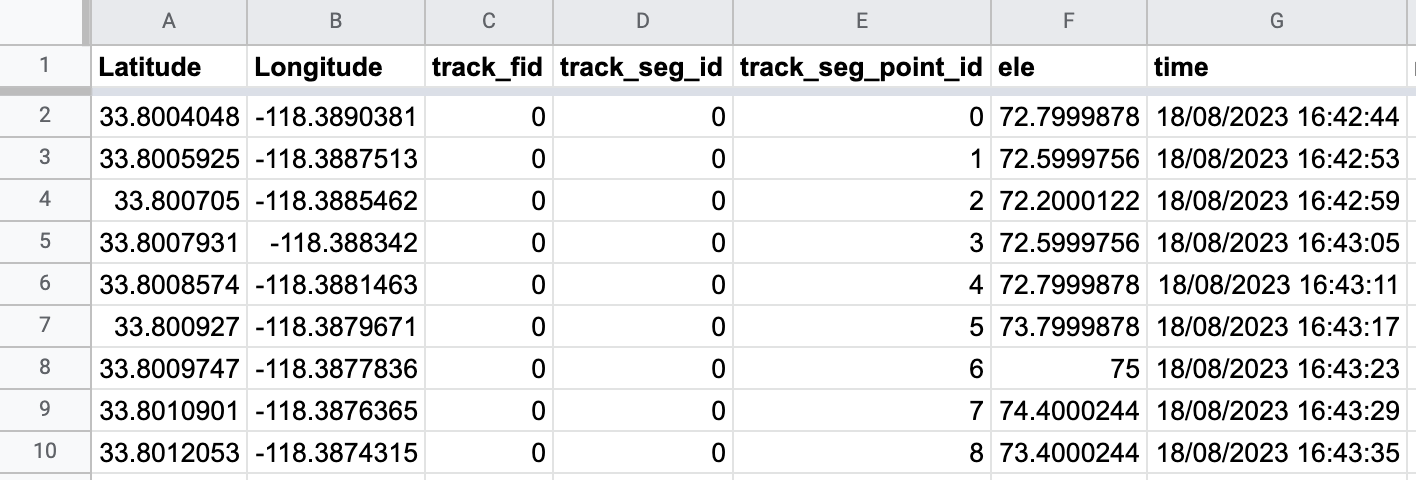
Task: Select elevation cell with value 75
Action: [1069, 369]
